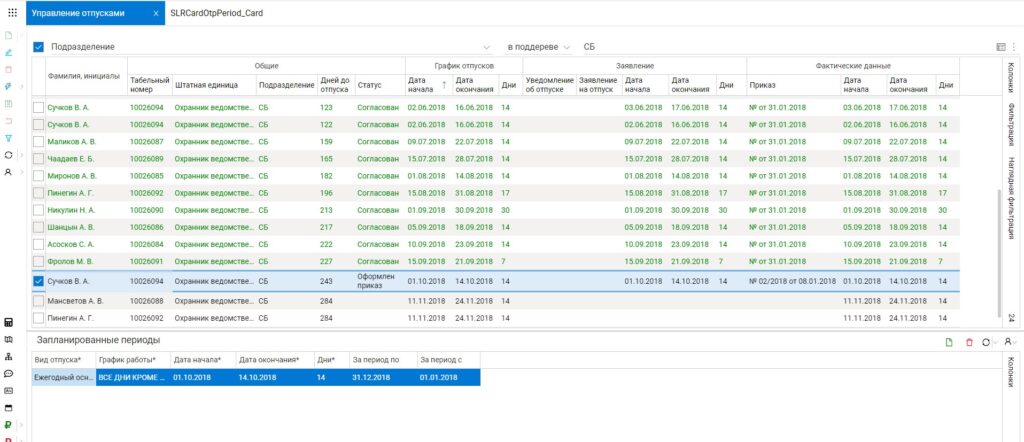Click the refresh icon in left toolbar
This screenshot has width=1024, height=442.
[x=8, y=155]
